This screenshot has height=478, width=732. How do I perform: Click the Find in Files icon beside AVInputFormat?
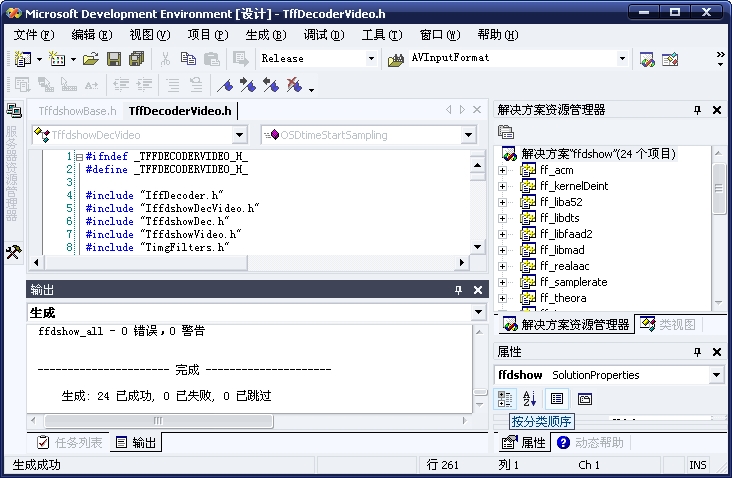click(395, 60)
